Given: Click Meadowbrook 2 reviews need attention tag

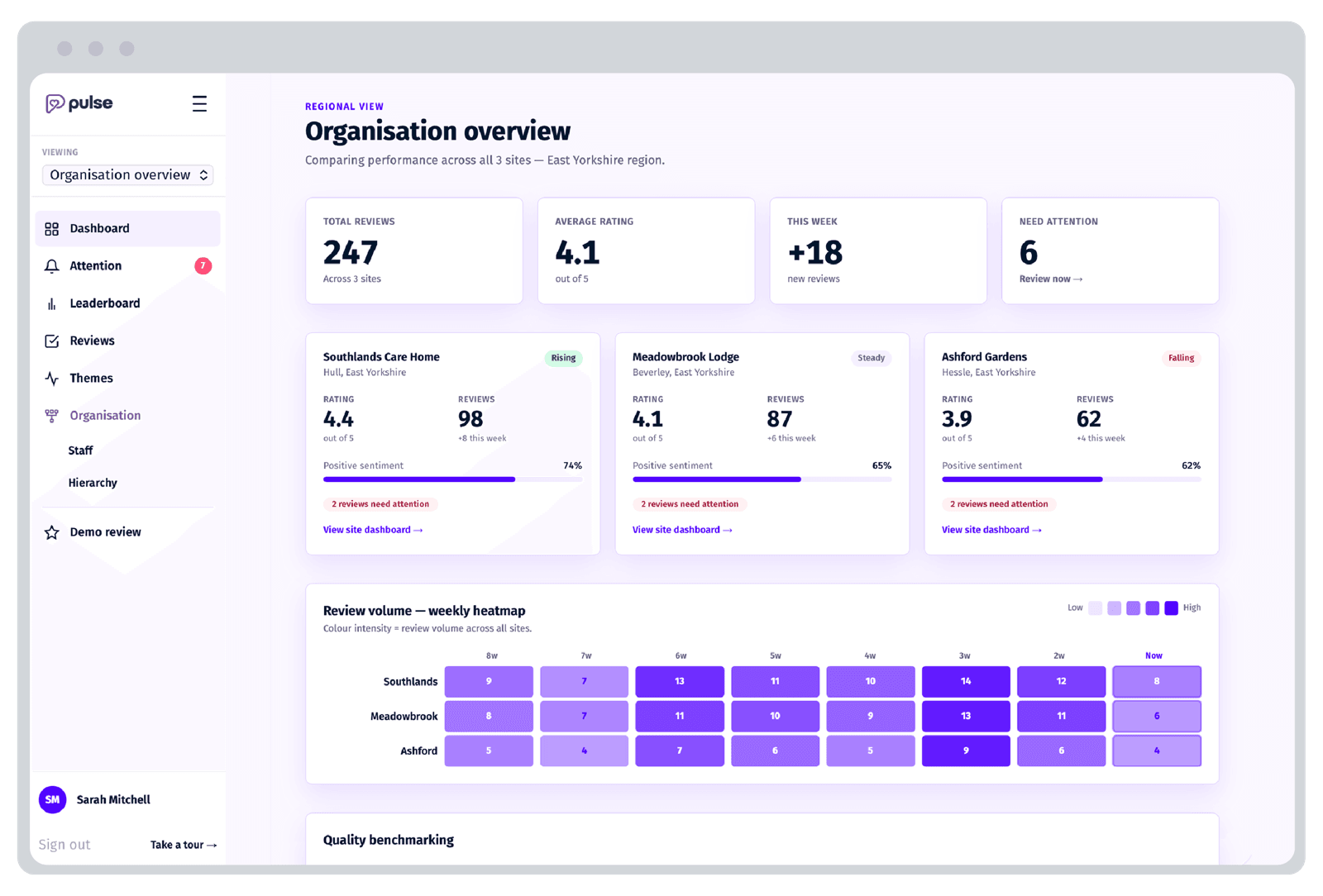Looking at the screenshot, I should (690, 504).
